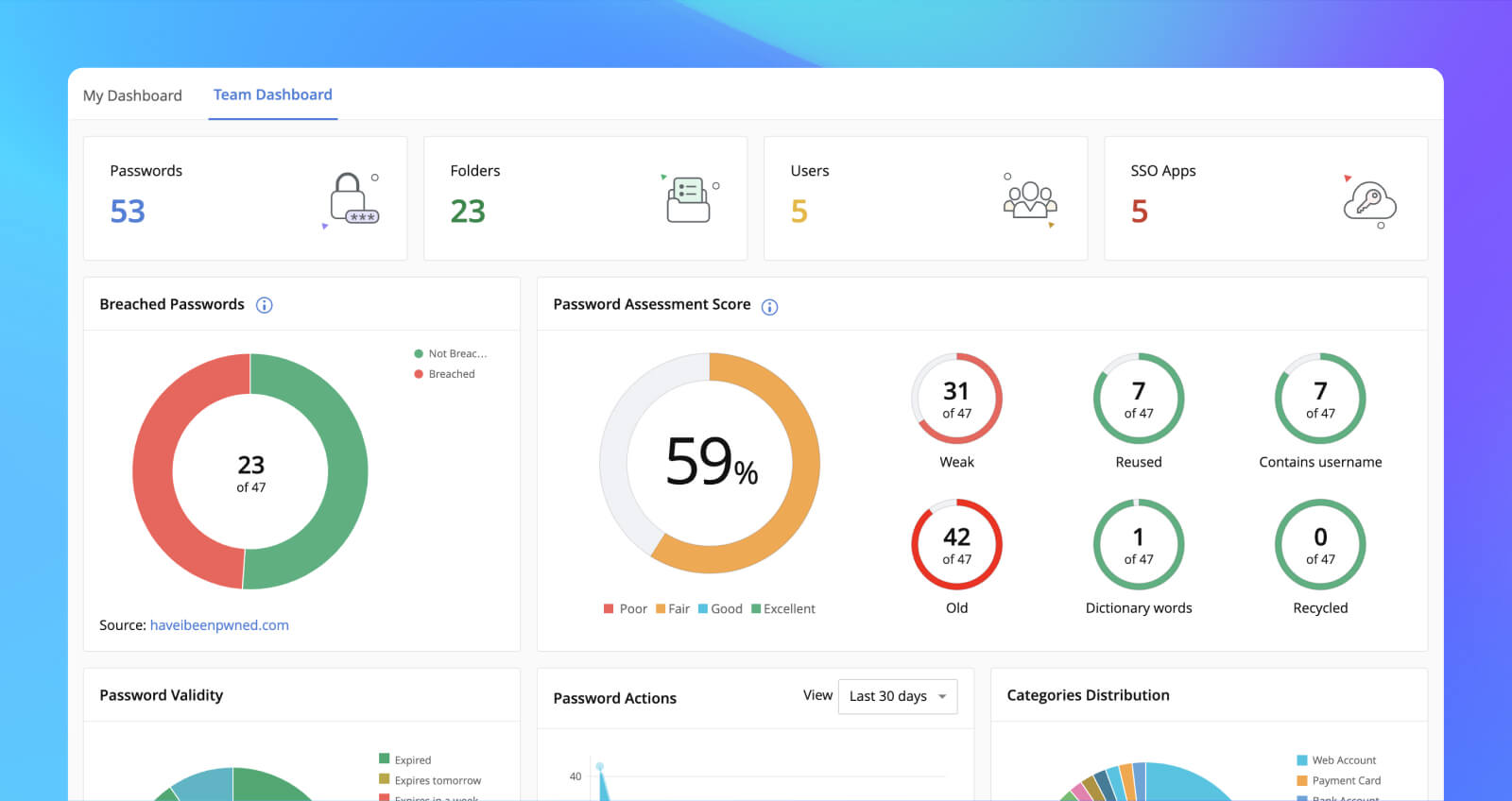Click the Dictionary words gauge
Screen dimensions: 1512x801
(x=1139, y=545)
